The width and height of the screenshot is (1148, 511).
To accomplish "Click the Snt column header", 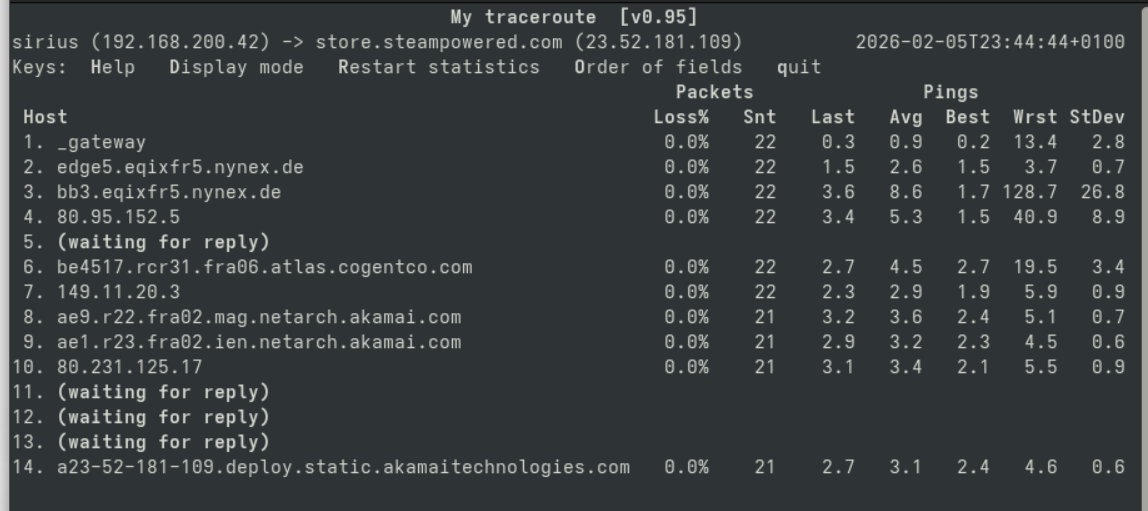I will (753, 118).
